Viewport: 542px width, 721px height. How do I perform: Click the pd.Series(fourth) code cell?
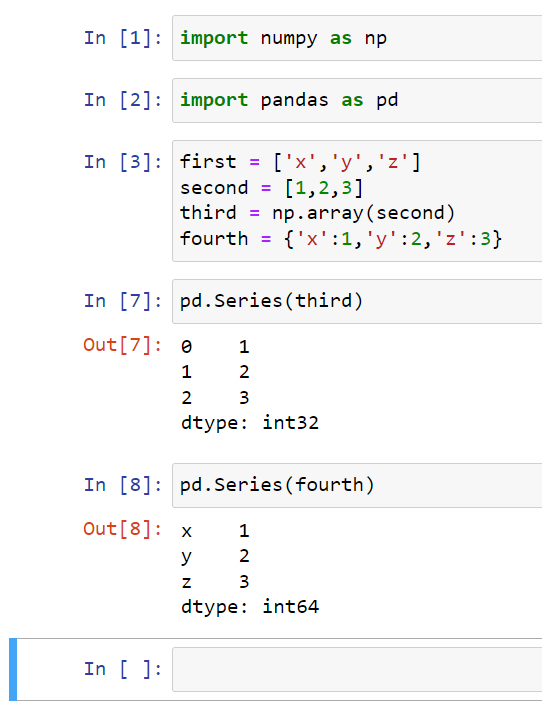tap(357, 485)
